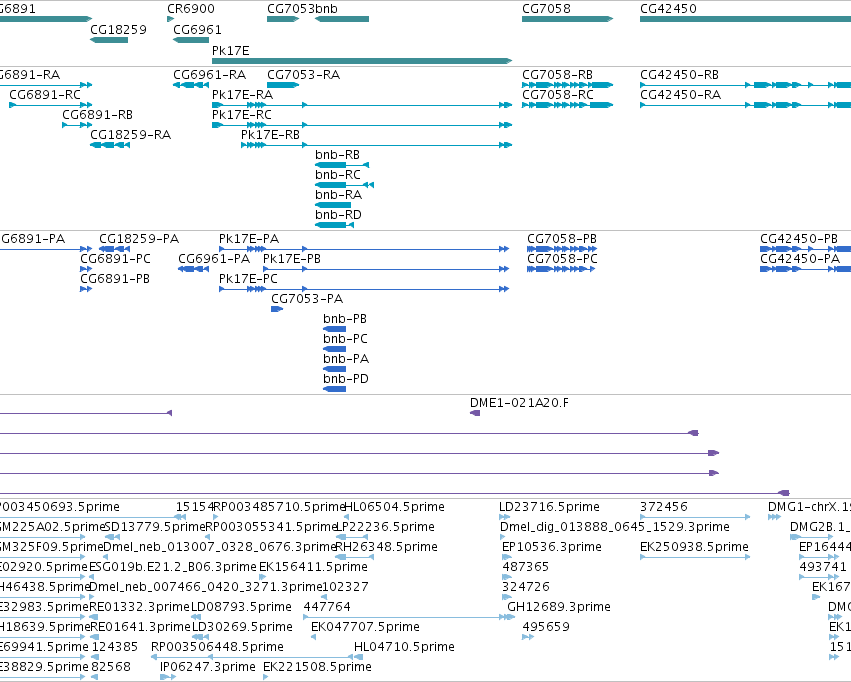Select protein bnb-PA
Screen dimensions: 851x682
[x=334, y=369]
